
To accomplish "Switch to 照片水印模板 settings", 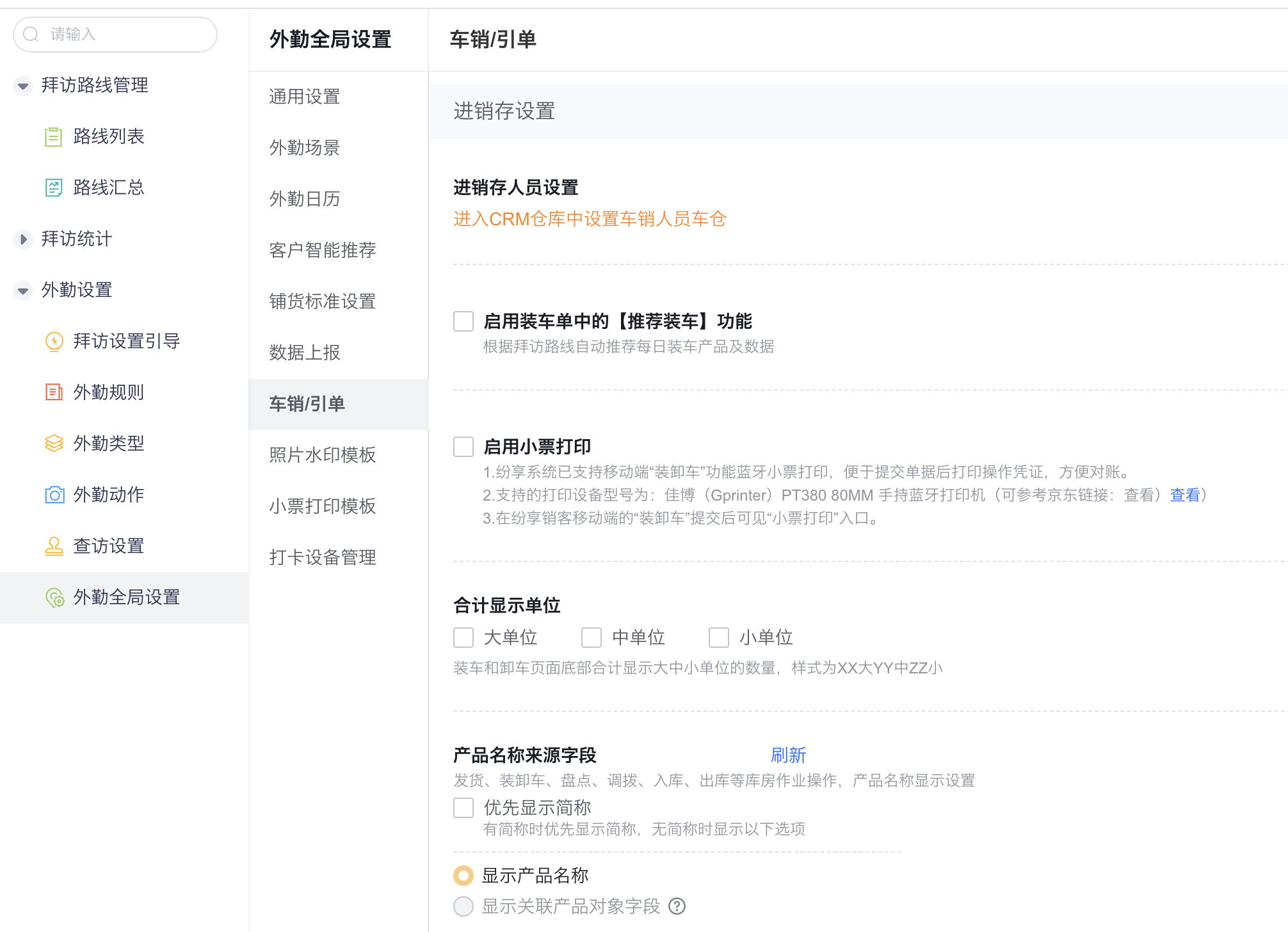I will 321,455.
